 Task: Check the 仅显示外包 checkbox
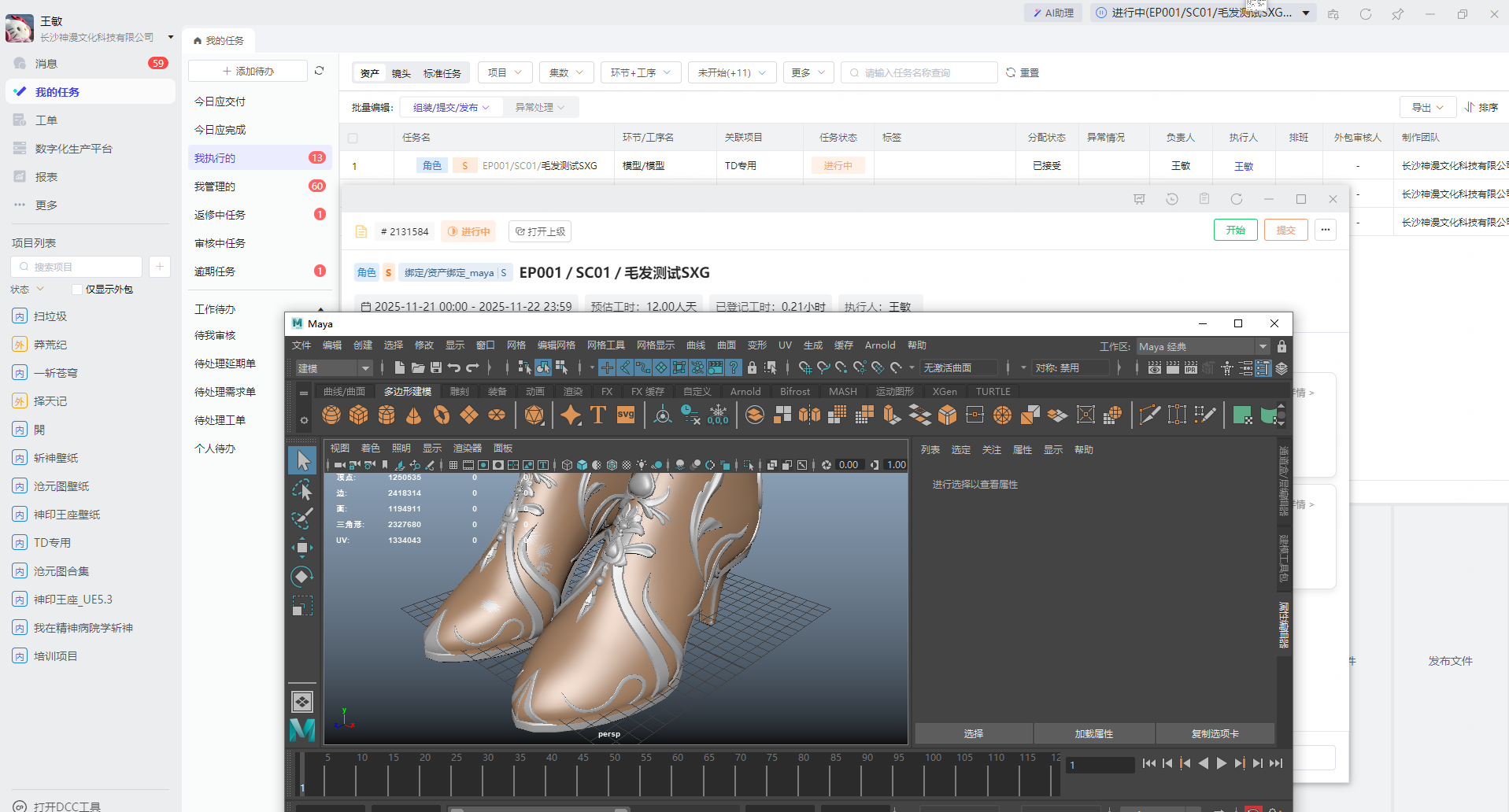77,290
